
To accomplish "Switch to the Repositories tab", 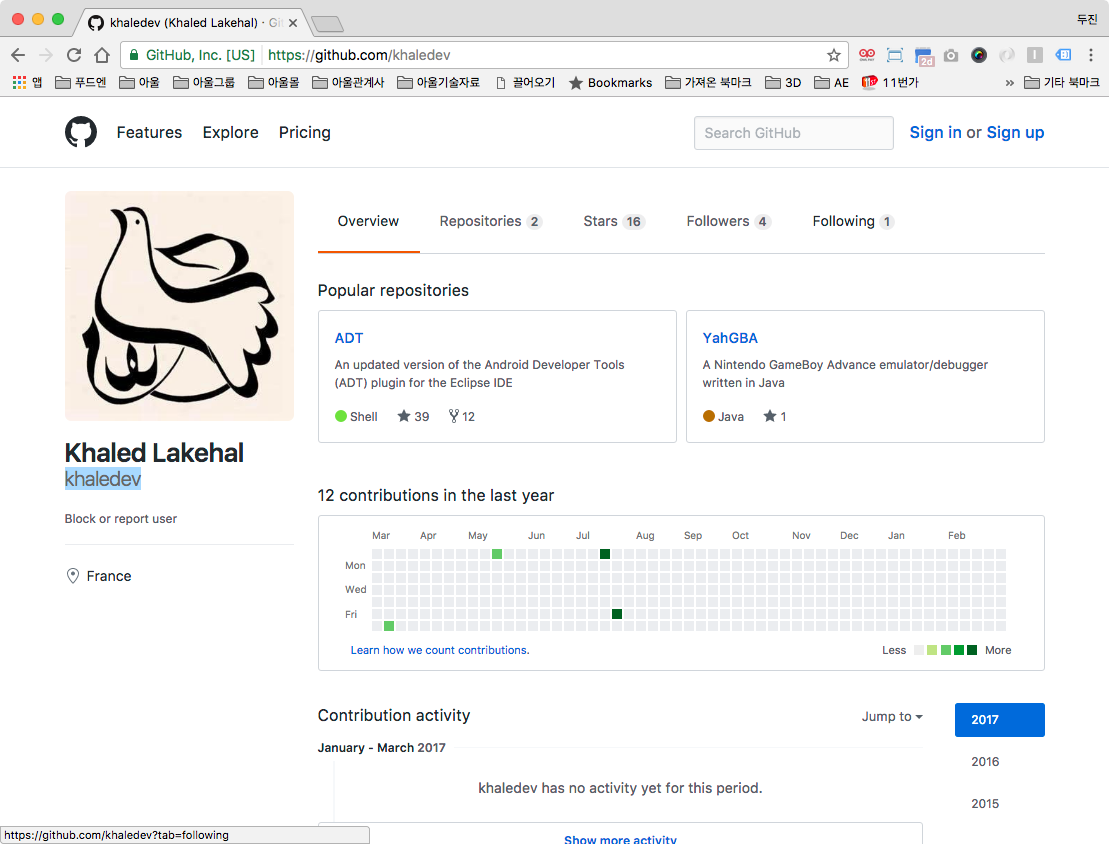I will [490, 221].
